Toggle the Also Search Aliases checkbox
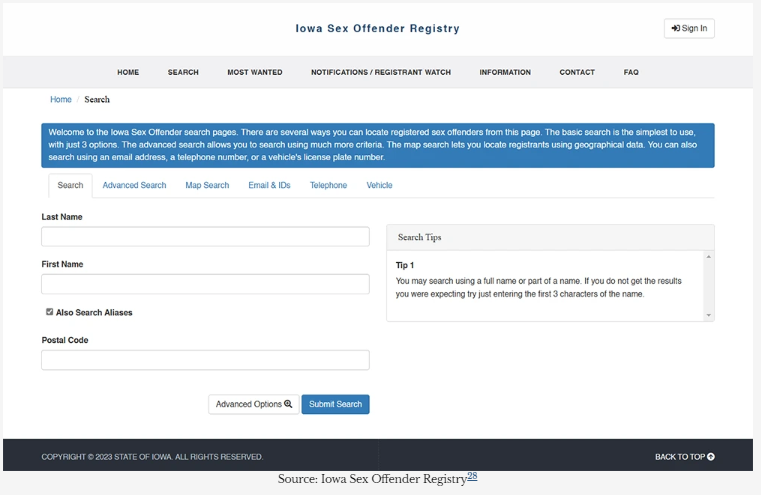The height and width of the screenshot is (495, 761). pos(50,312)
